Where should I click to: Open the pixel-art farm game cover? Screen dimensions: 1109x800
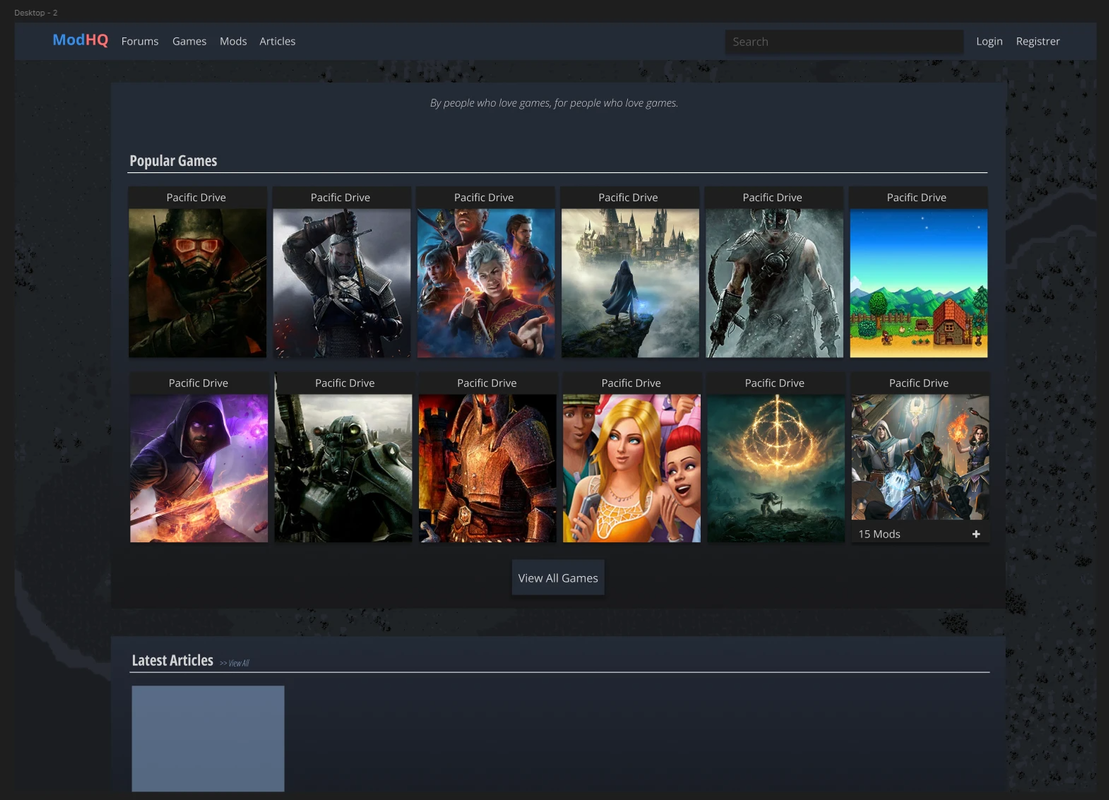coord(919,283)
